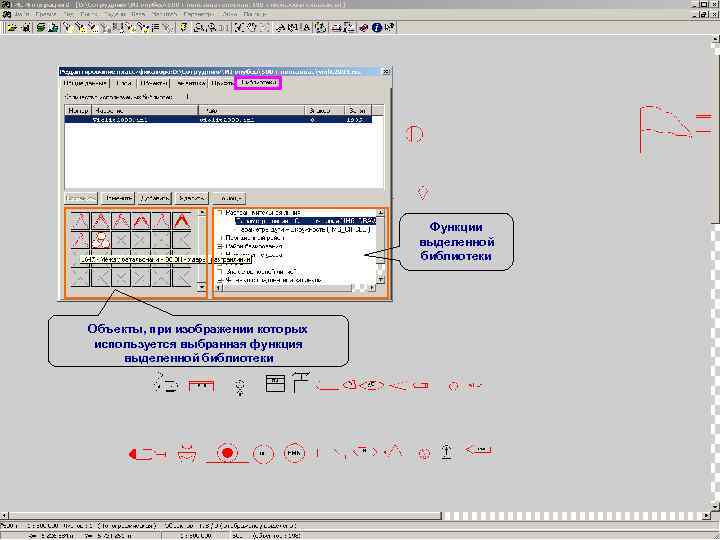Click the Номер column header
The height and width of the screenshot is (540, 720).
click(x=79, y=110)
